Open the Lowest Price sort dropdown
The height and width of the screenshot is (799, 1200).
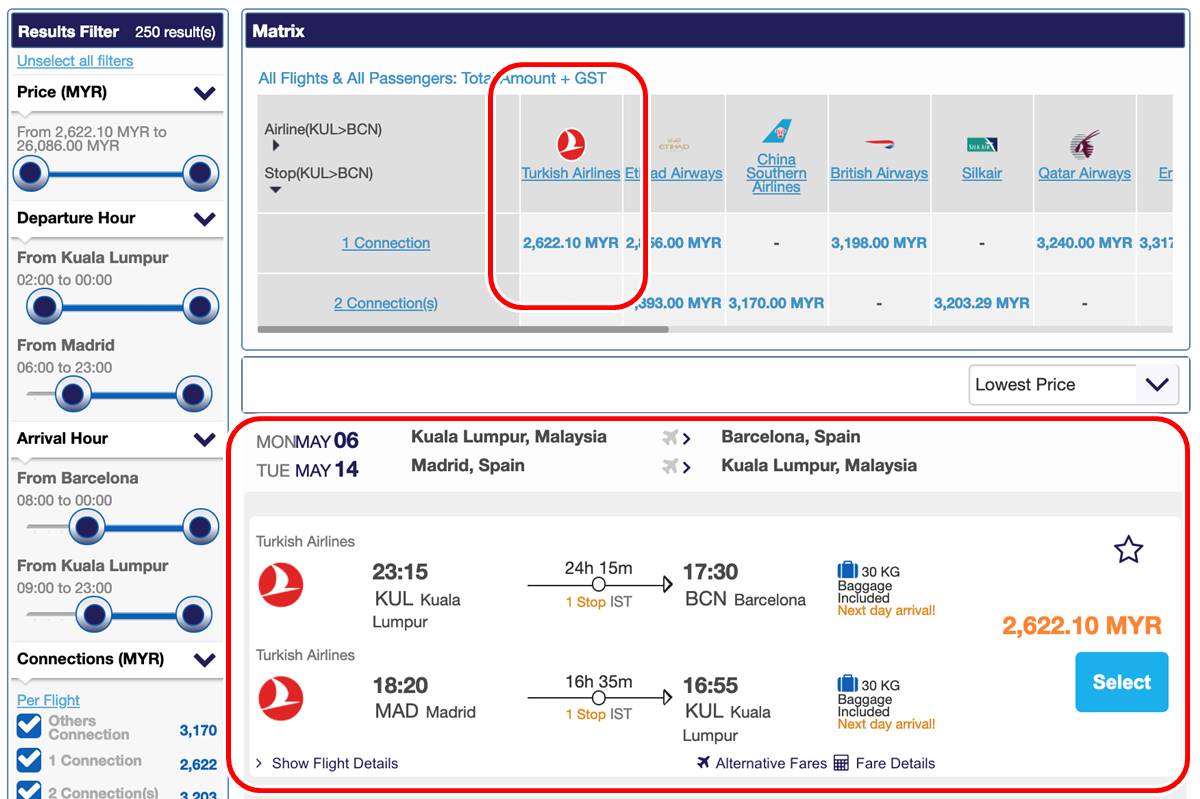coord(1073,385)
